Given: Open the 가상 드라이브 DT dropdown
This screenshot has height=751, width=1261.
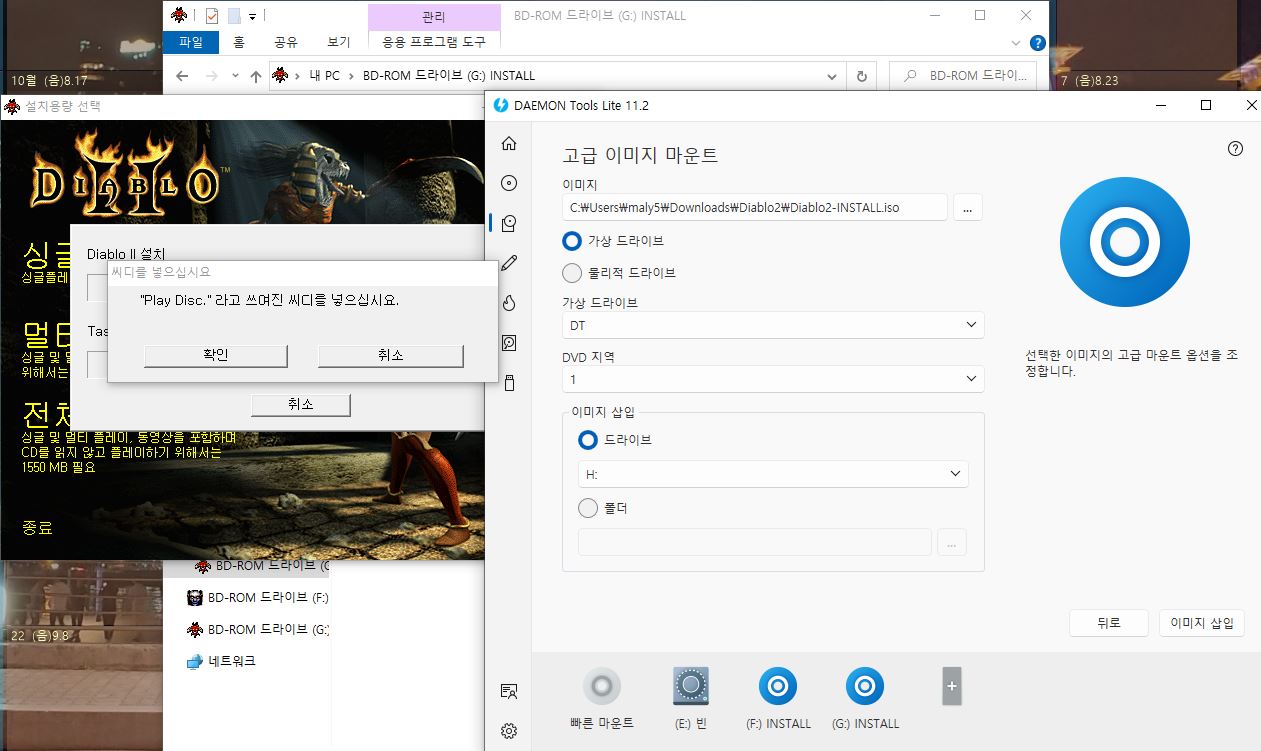Looking at the screenshot, I should coord(773,325).
